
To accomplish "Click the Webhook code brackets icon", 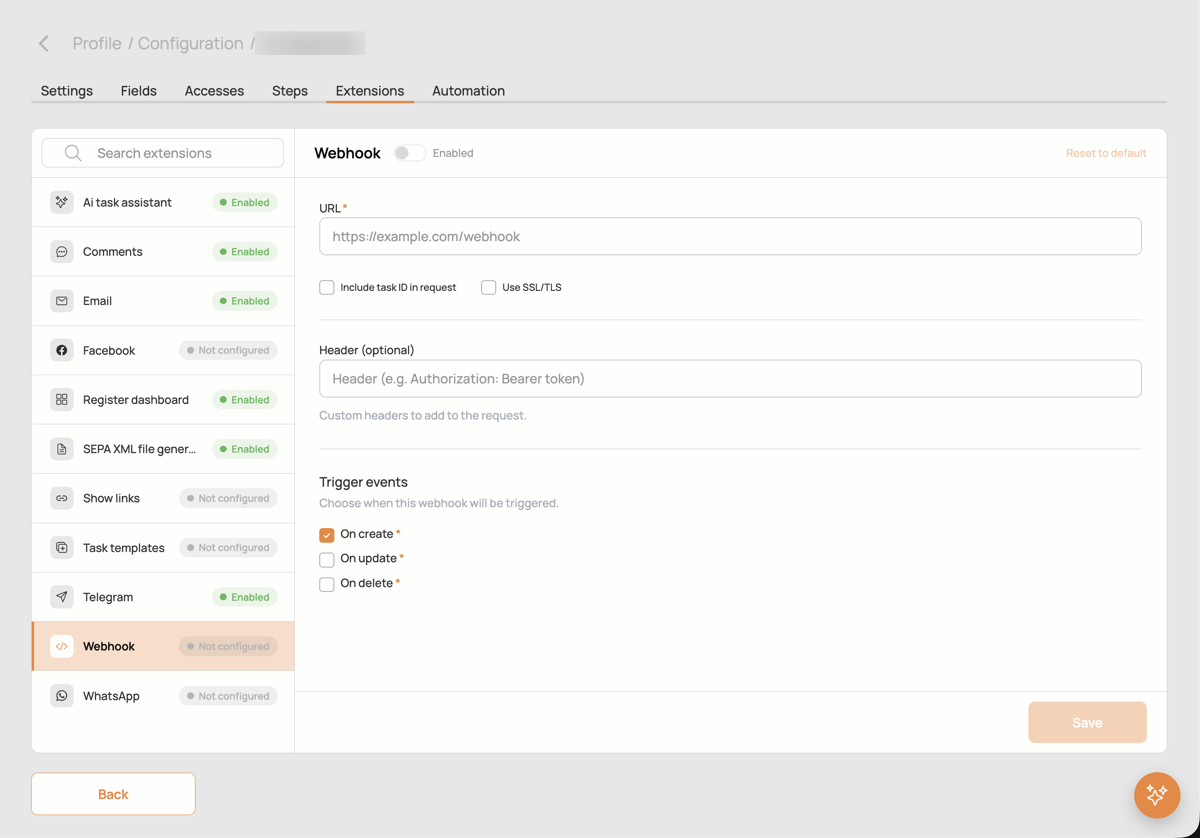I will 62,646.
